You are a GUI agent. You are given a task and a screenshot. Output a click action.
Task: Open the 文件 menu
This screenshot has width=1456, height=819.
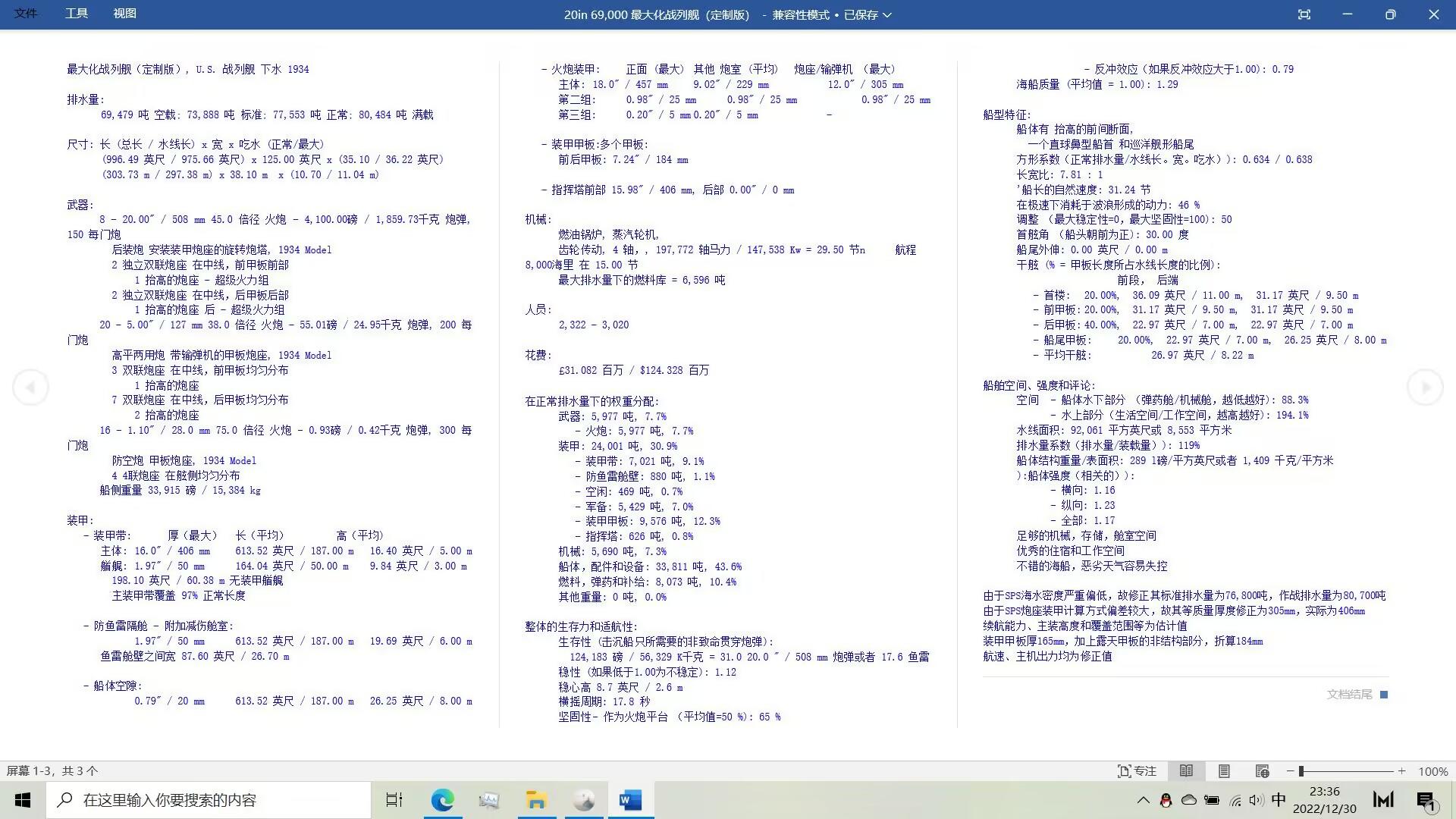point(26,14)
